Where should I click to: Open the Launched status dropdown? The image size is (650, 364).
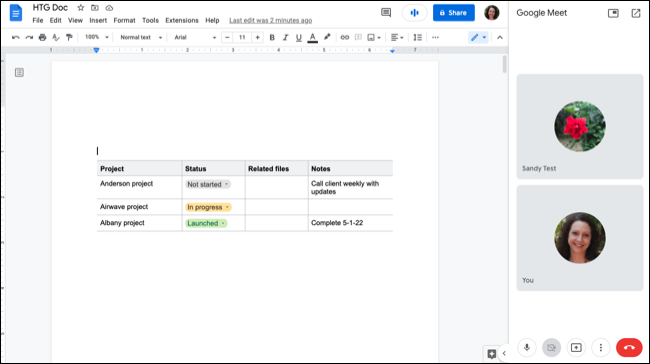tap(206, 223)
